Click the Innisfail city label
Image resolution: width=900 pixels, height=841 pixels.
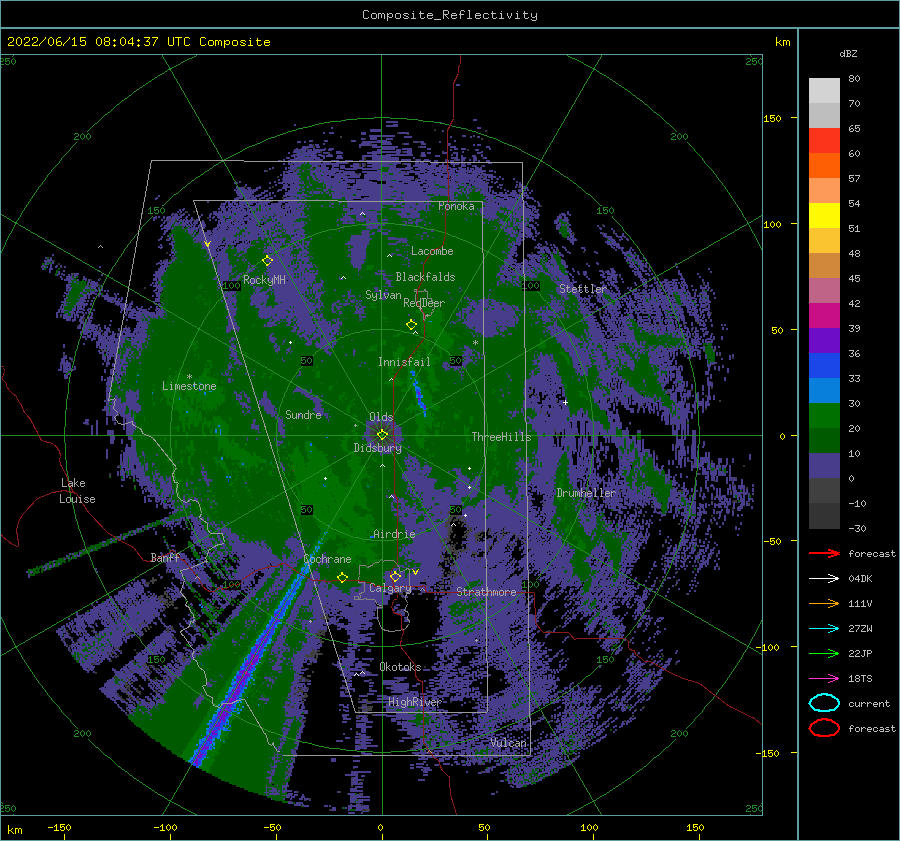tap(404, 362)
